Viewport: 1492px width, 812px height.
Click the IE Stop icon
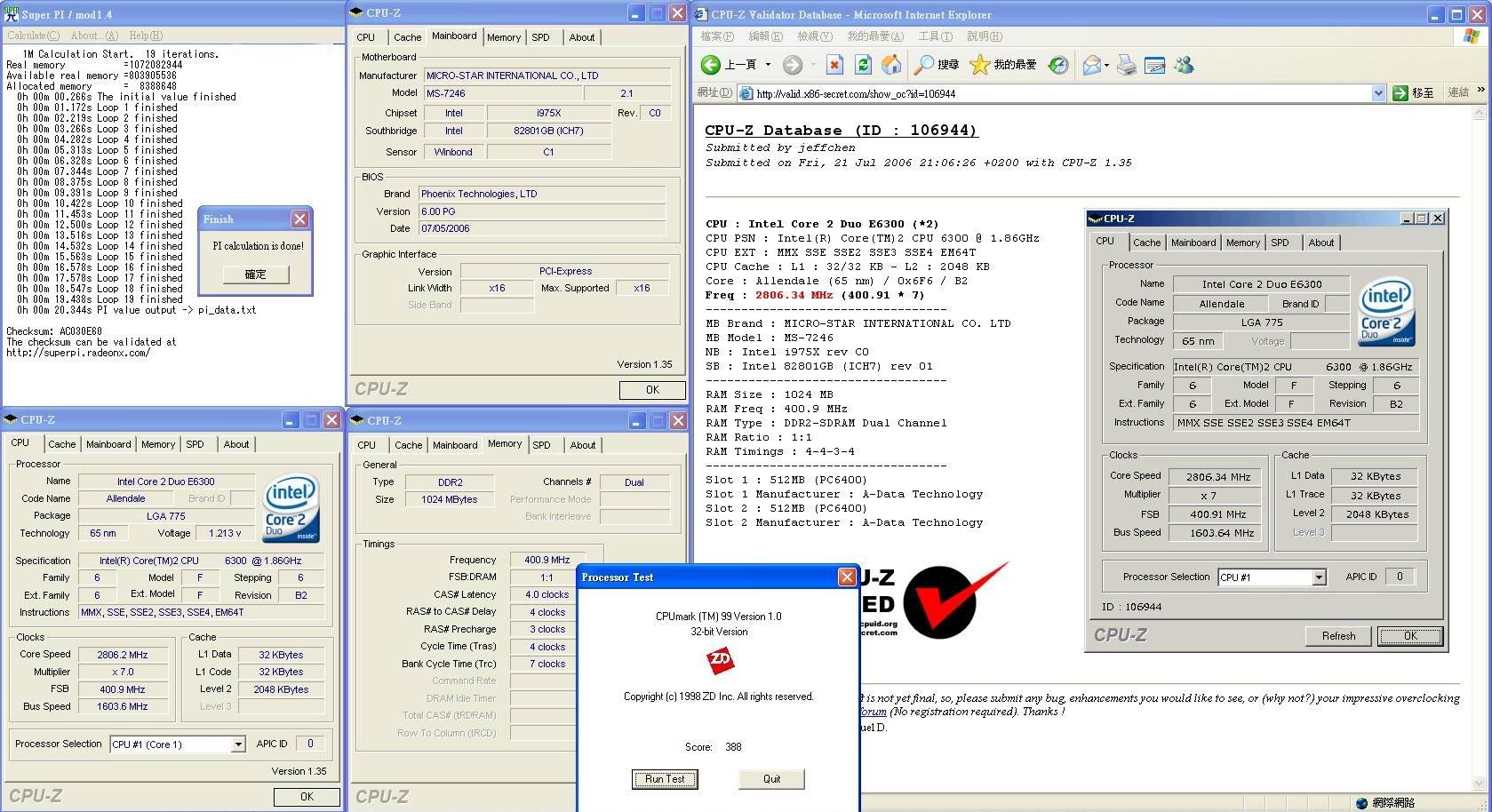(x=834, y=65)
